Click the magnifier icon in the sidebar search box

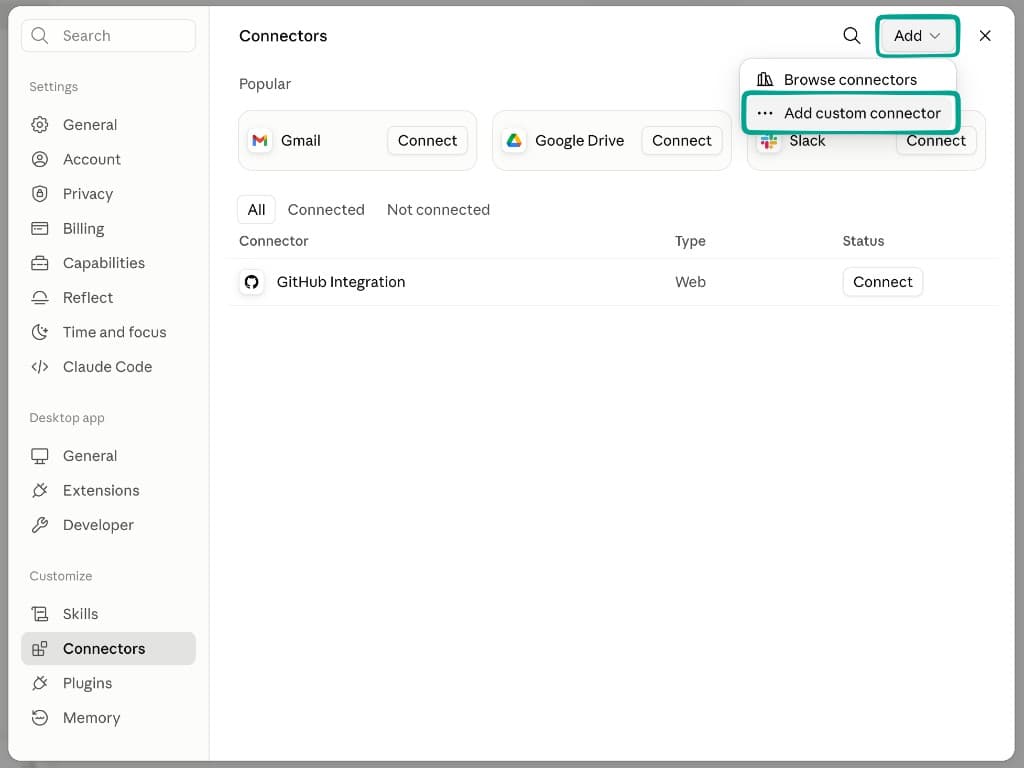(x=40, y=35)
